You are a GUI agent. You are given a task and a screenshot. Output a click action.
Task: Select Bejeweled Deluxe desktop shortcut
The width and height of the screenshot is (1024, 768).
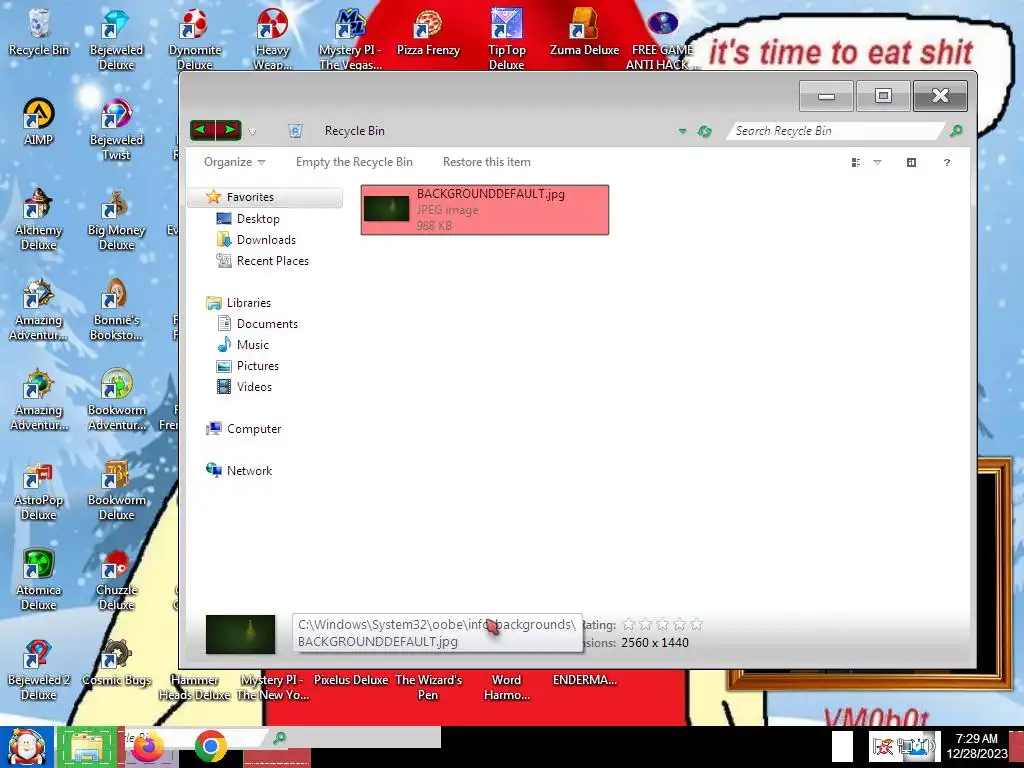[x=116, y=39]
